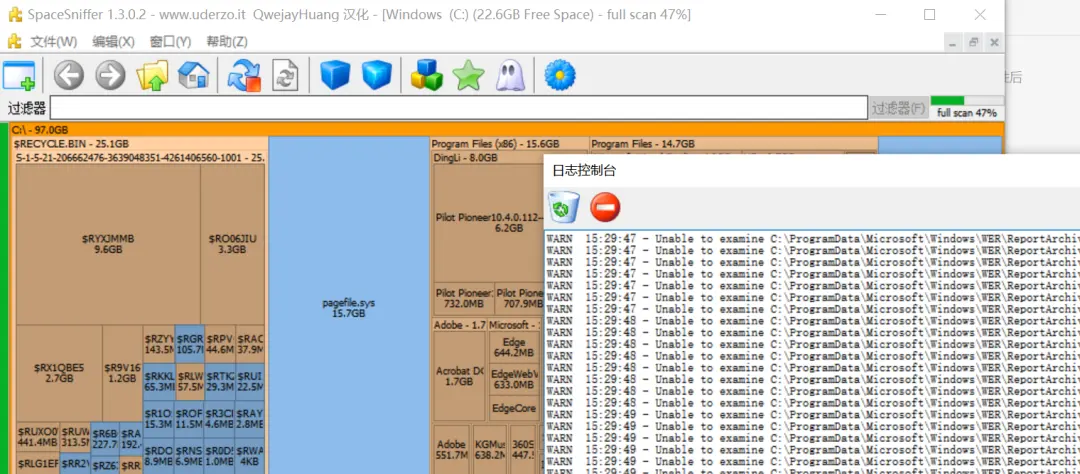Select the Edge 644.2MB block
Screen dimensions: 1080x474
click(514, 347)
